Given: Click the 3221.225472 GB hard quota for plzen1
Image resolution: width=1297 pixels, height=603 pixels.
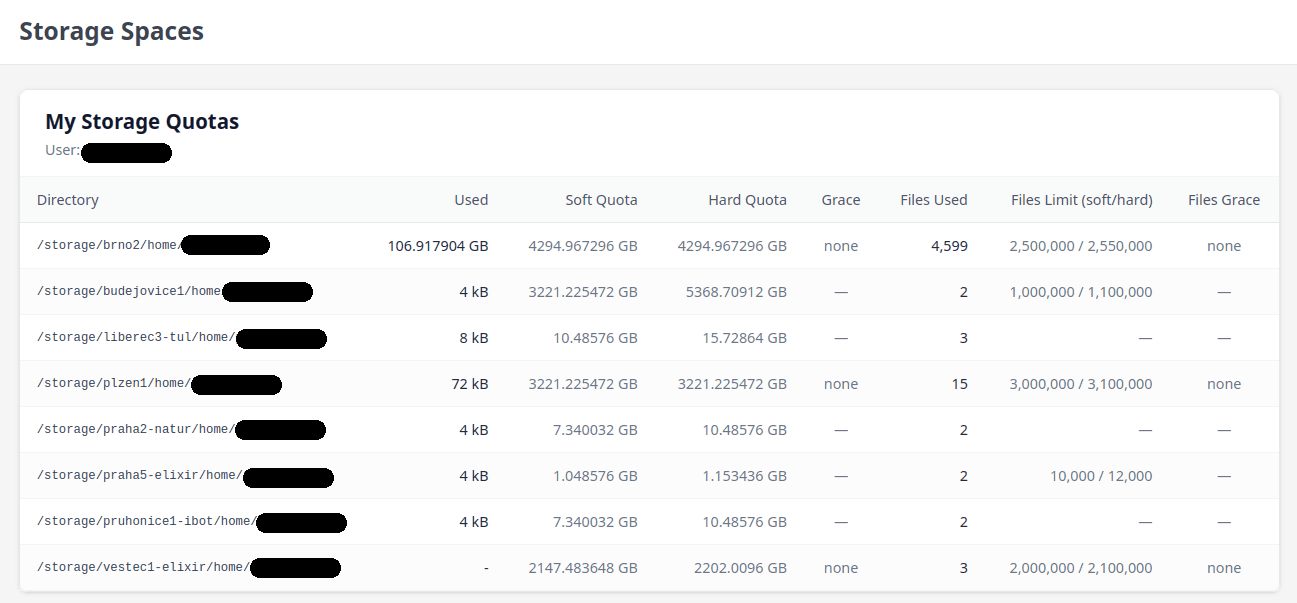Looking at the screenshot, I should (x=732, y=384).
